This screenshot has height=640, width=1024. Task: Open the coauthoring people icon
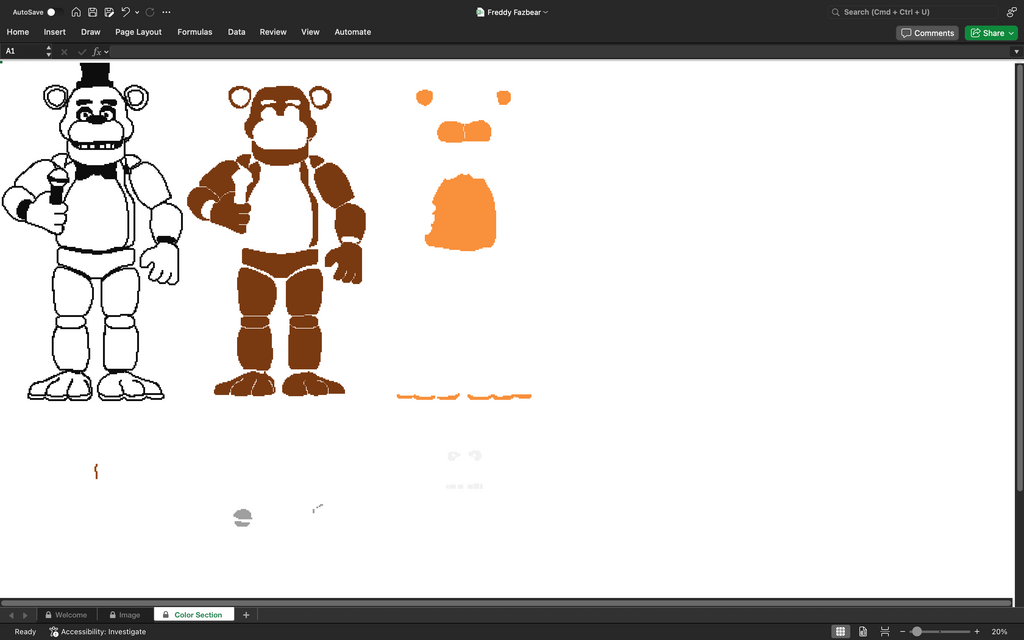(1012, 12)
